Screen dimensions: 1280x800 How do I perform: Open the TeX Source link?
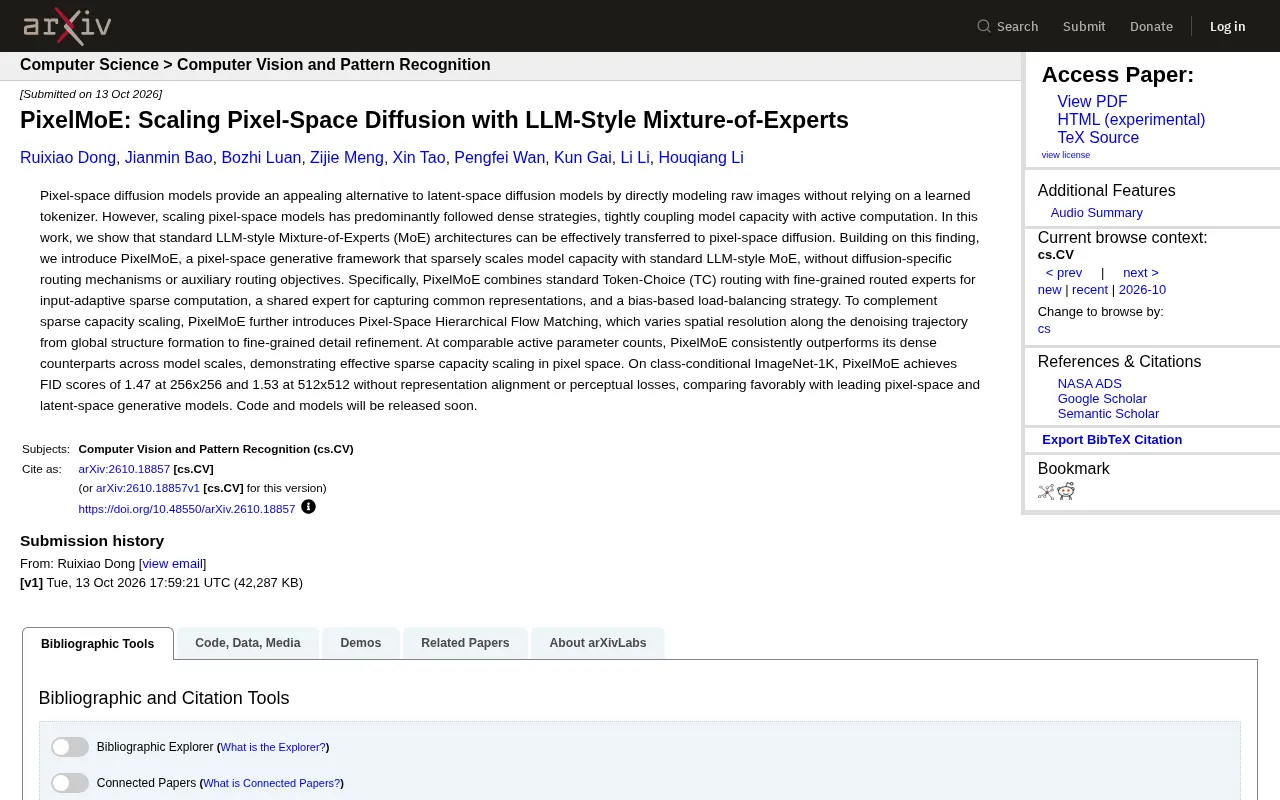[x=1098, y=138]
